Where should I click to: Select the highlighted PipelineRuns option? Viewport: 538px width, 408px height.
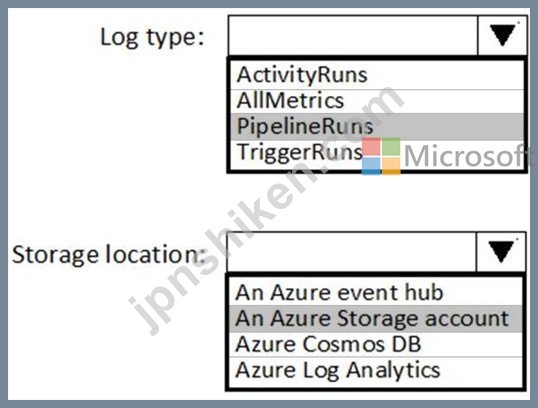tap(377, 127)
